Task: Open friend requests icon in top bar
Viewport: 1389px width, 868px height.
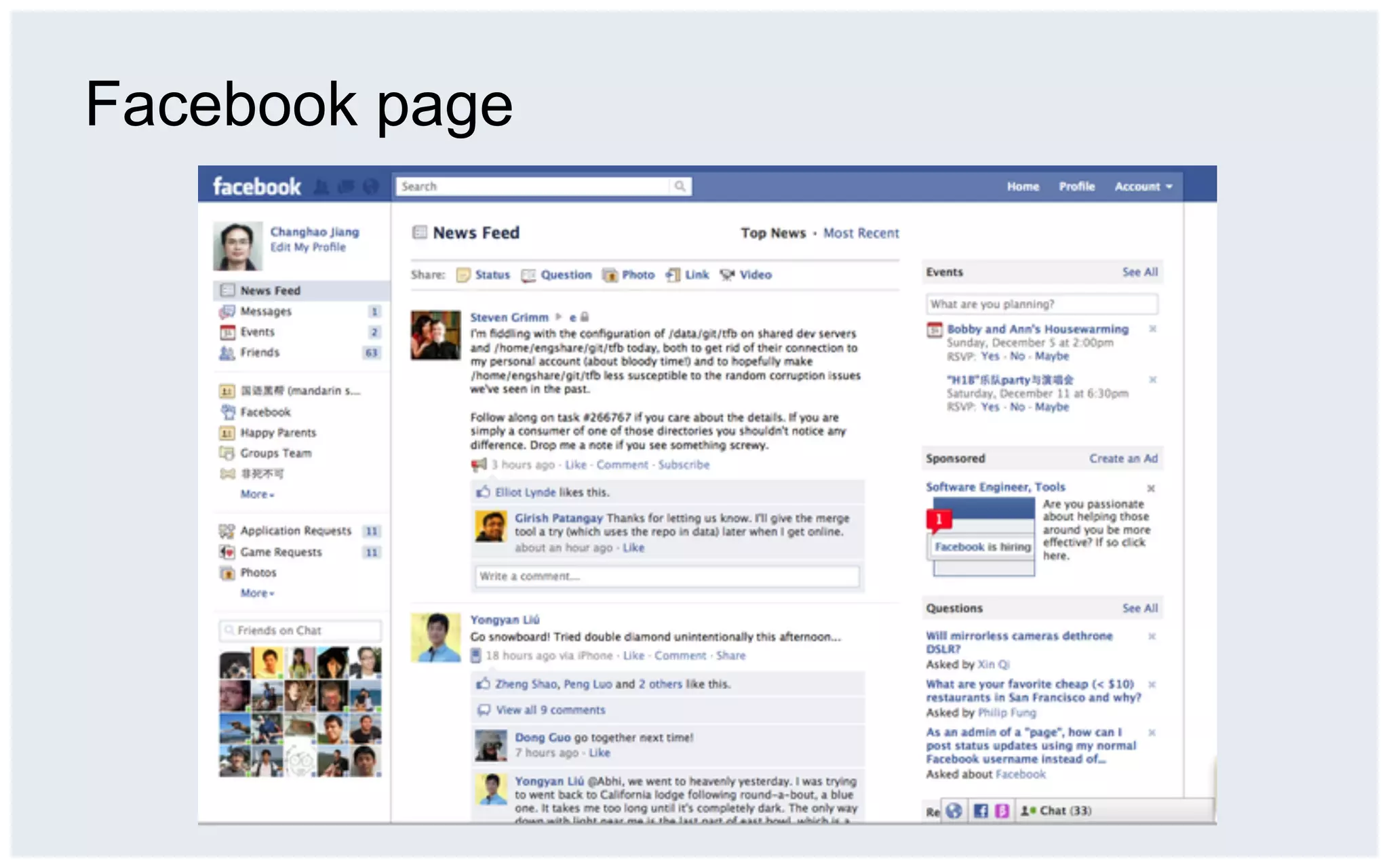Action: click(321, 186)
